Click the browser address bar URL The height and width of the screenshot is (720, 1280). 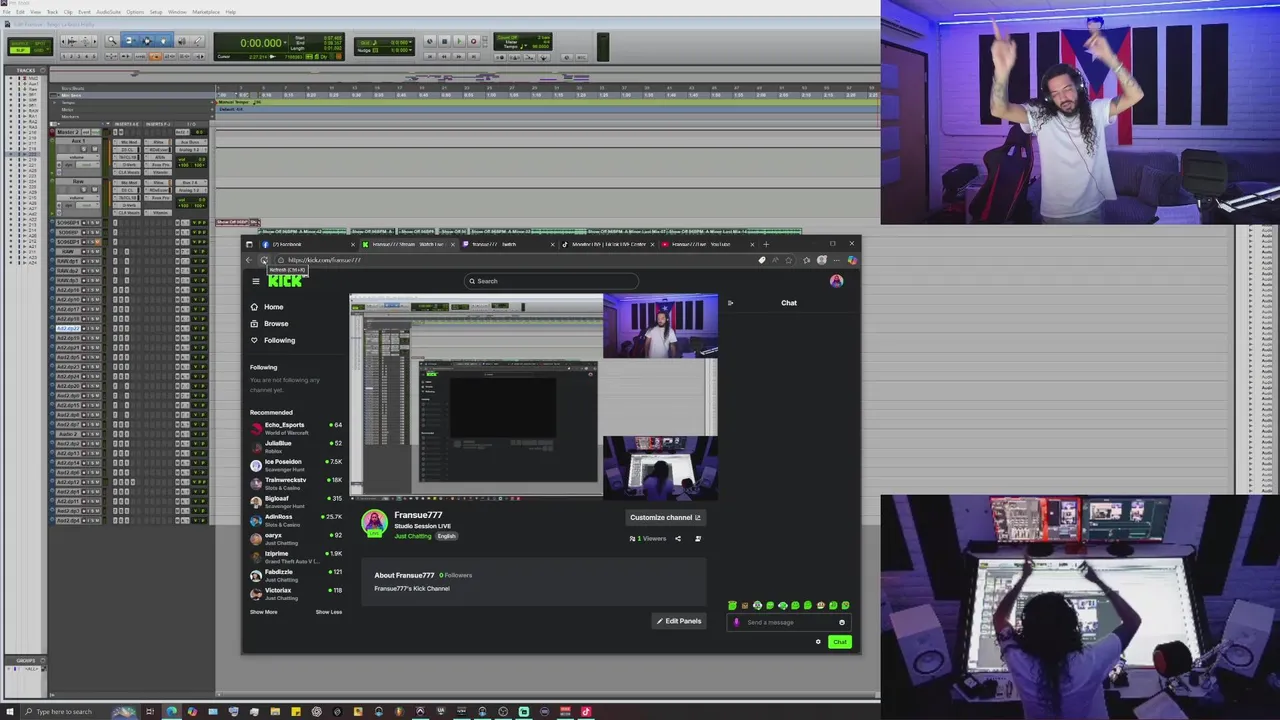pos(324,260)
